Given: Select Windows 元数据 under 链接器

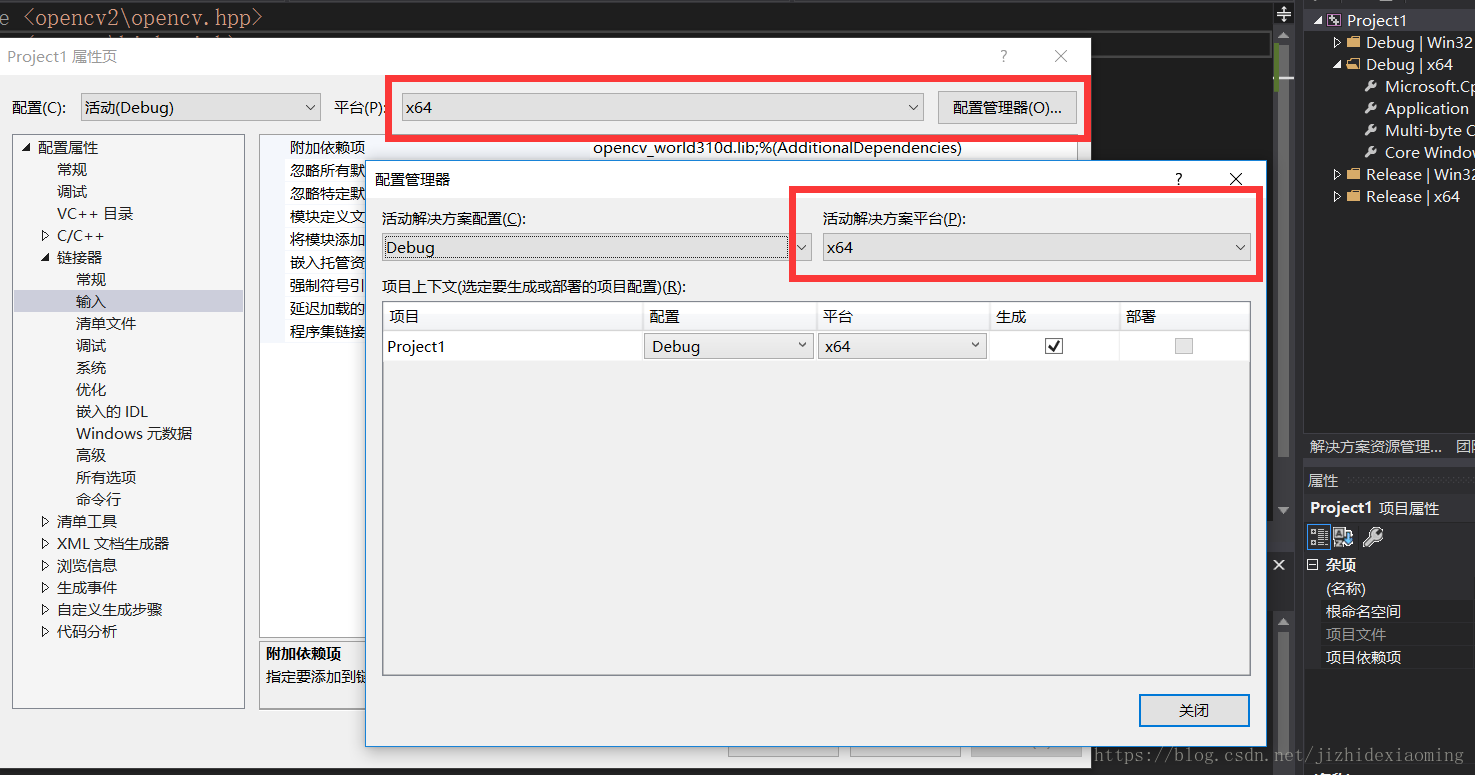Looking at the screenshot, I should click(x=134, y=434).
